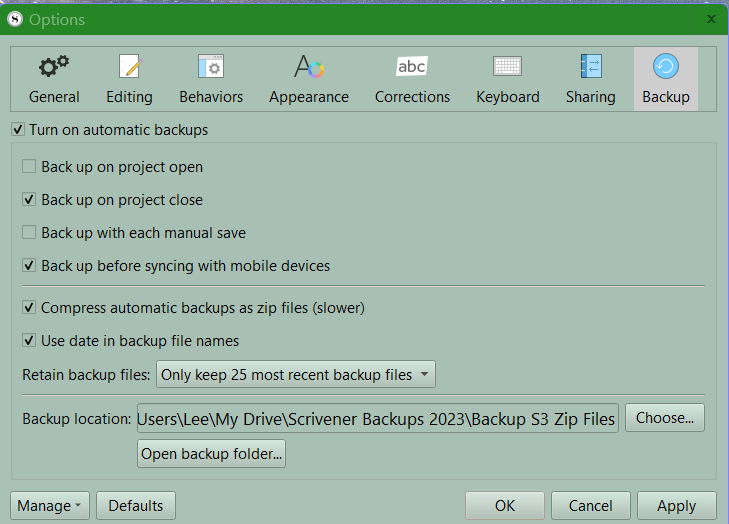The width and height of the screenshot is (729, 524).
Task: Expand the Retain backup files dropdown
Action: coord(295,375)
